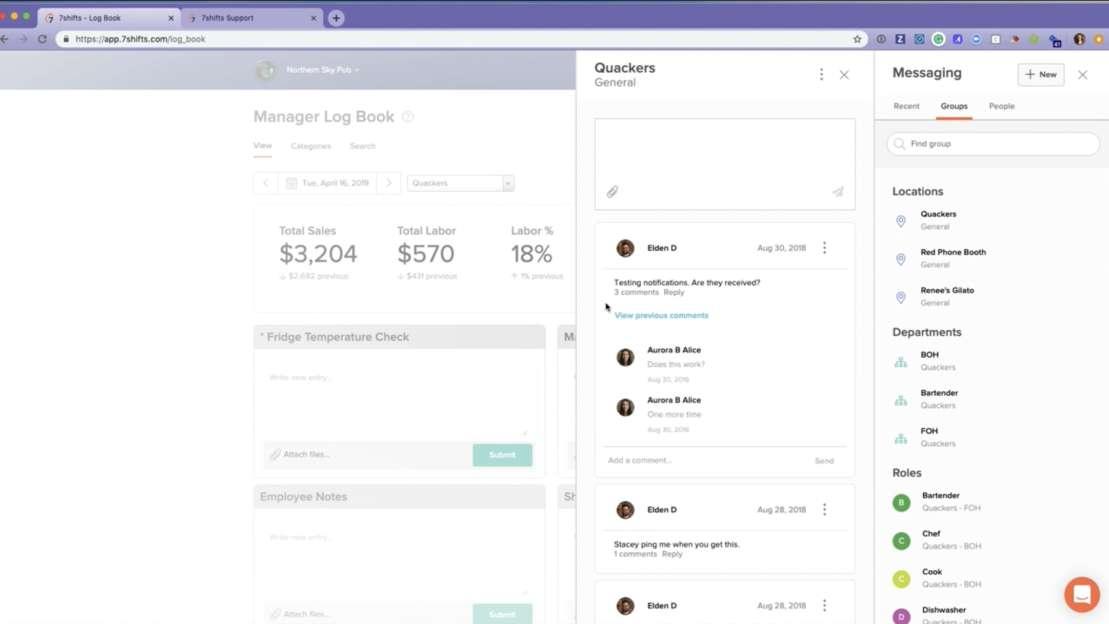
Task: Open the Dishwasher role group
Action: [951, 615]
